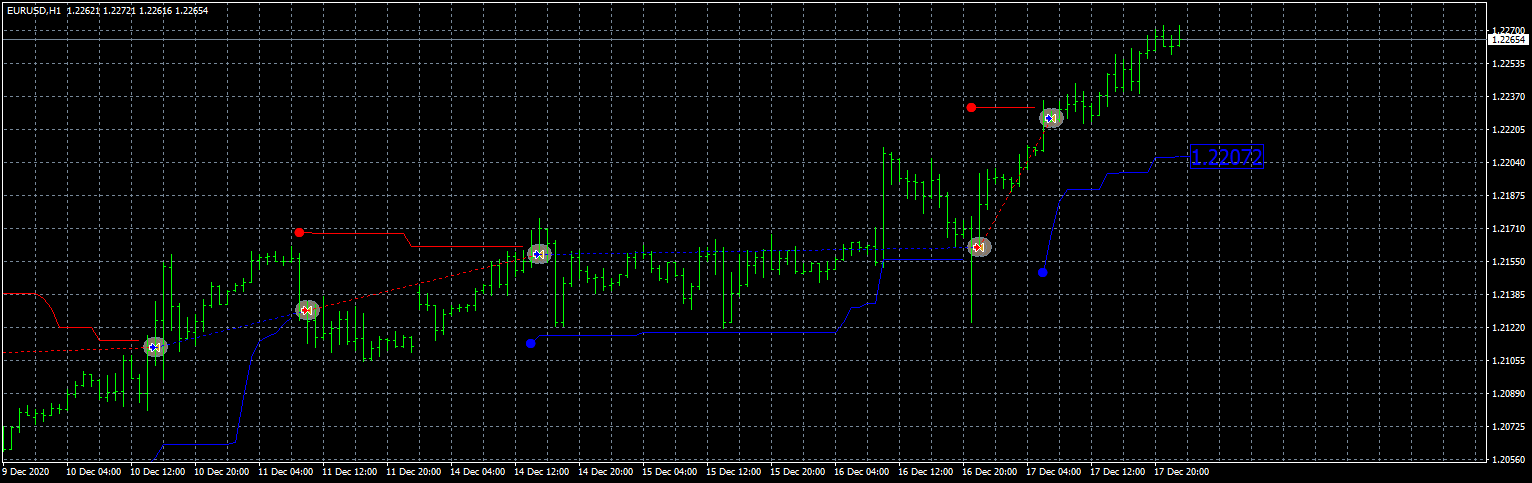
Task: Click the 1.21550 price scale label
Action: click(1507, 261)
